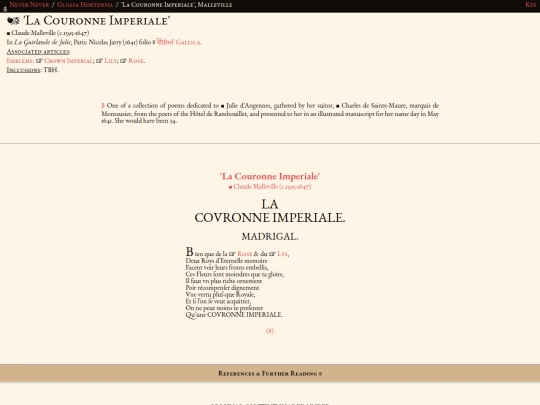Click the square marker before Charles de Sainte-Maure
Viewport: 540px width, 405px height.
click(x=338, y=106)
